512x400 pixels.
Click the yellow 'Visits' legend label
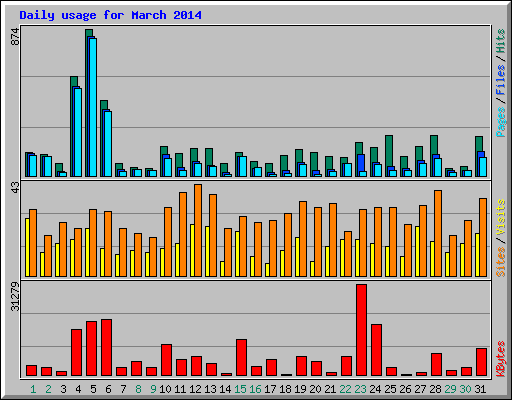[501, 218]
